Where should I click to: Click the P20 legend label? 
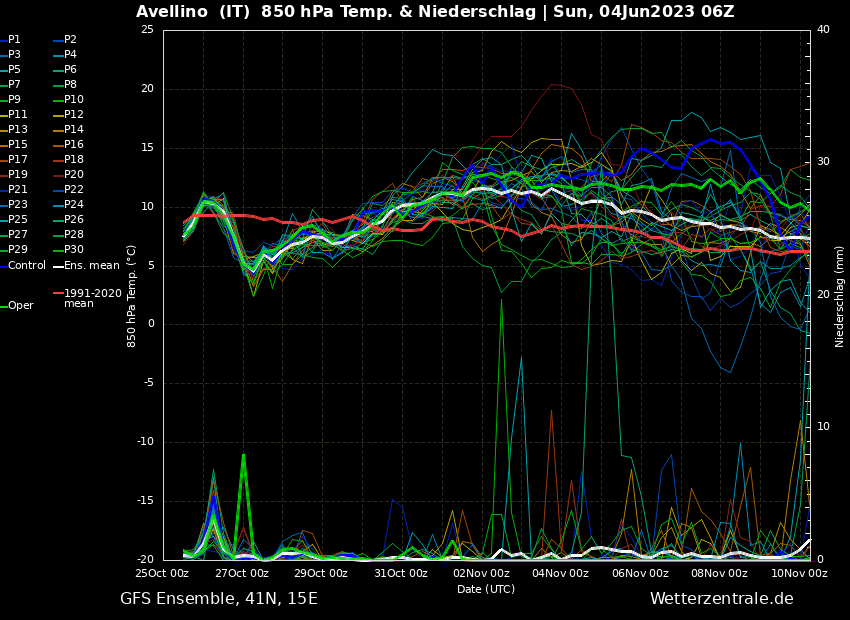pos(74,175)
